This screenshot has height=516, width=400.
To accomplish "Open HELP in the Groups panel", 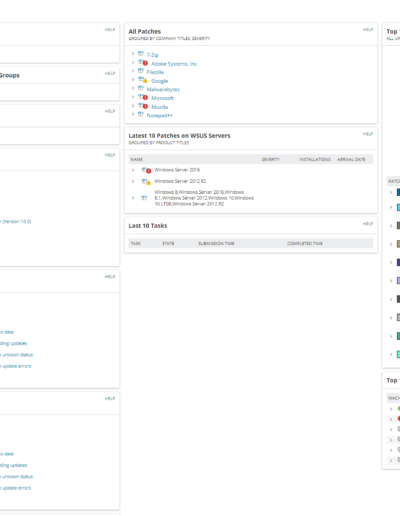I will 110,73.
